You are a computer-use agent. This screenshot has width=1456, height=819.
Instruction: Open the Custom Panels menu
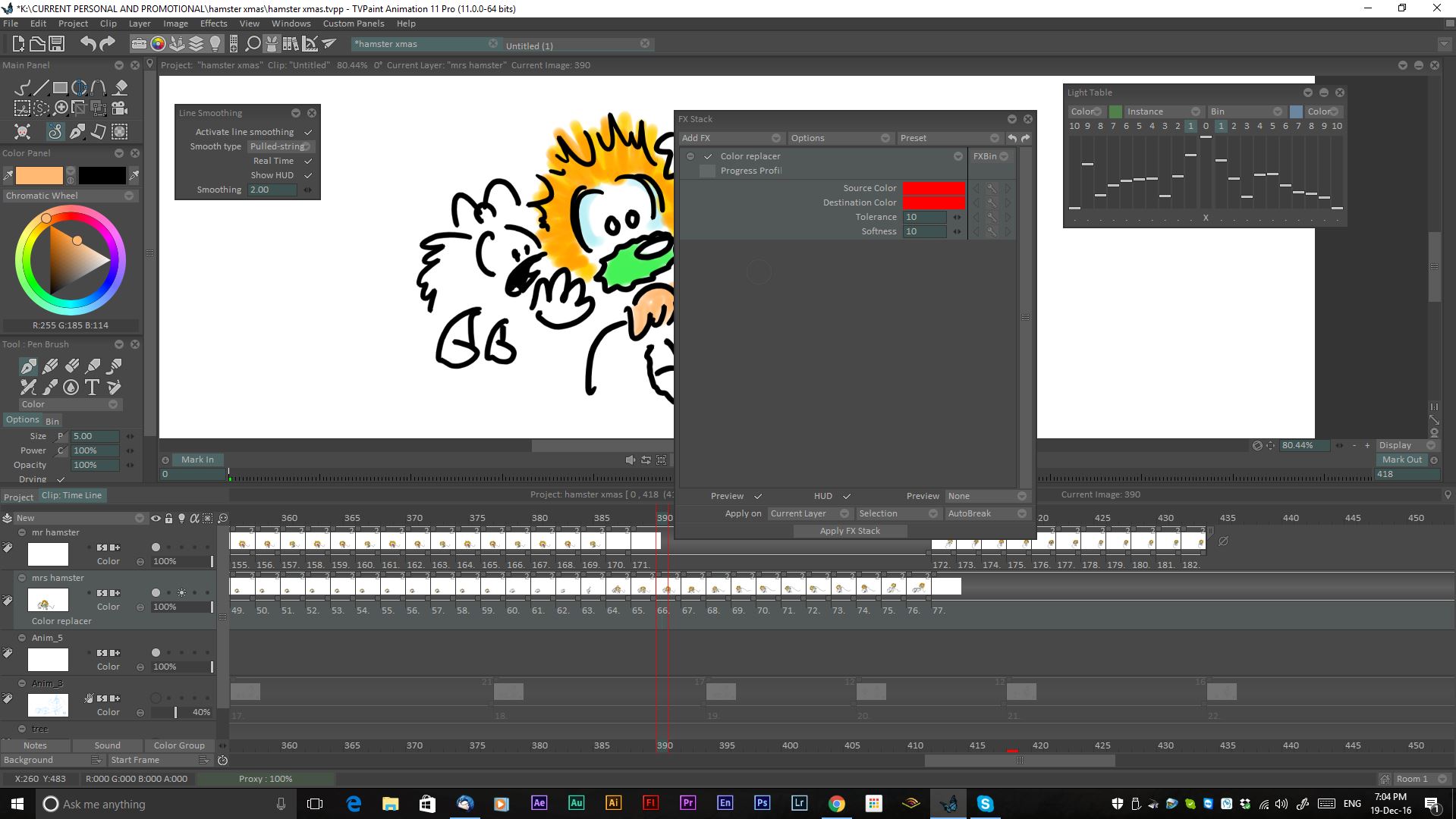click(x=354, y=24)
